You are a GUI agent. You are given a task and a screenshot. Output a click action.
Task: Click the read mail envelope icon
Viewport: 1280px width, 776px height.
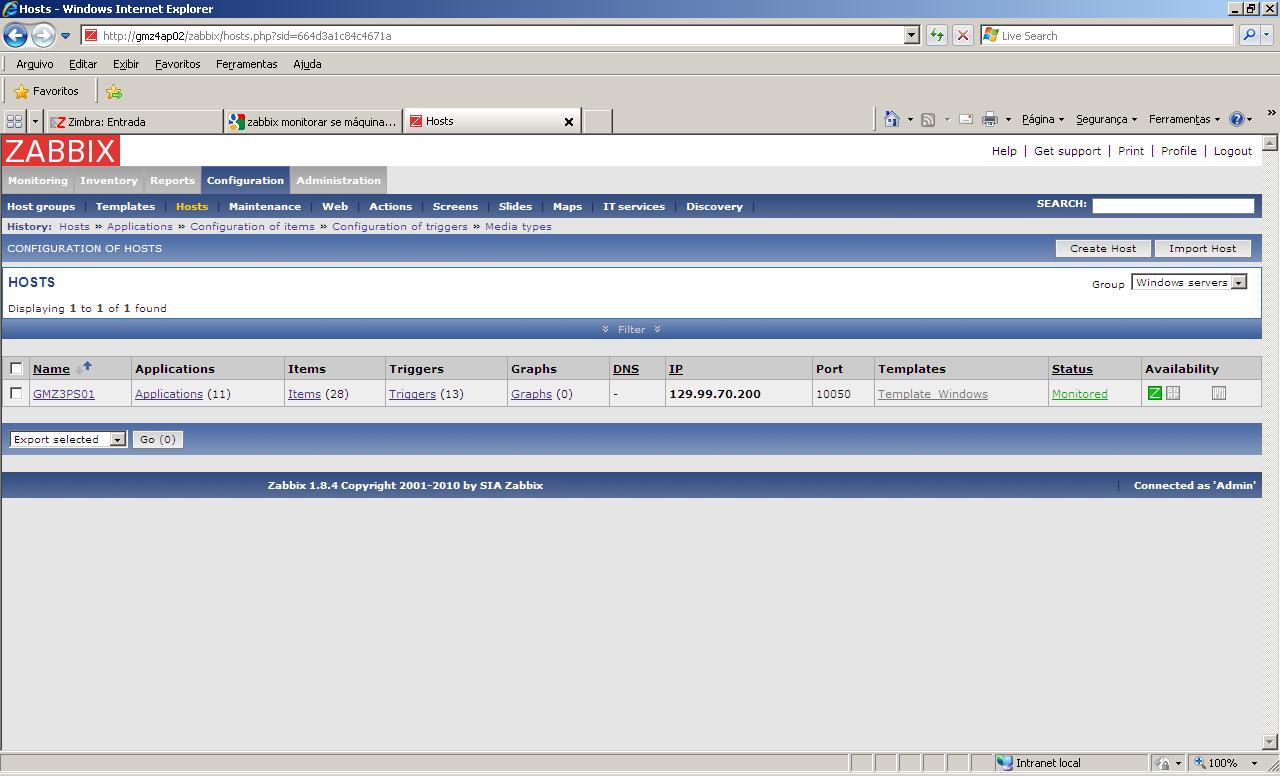(x=966, y=120)
